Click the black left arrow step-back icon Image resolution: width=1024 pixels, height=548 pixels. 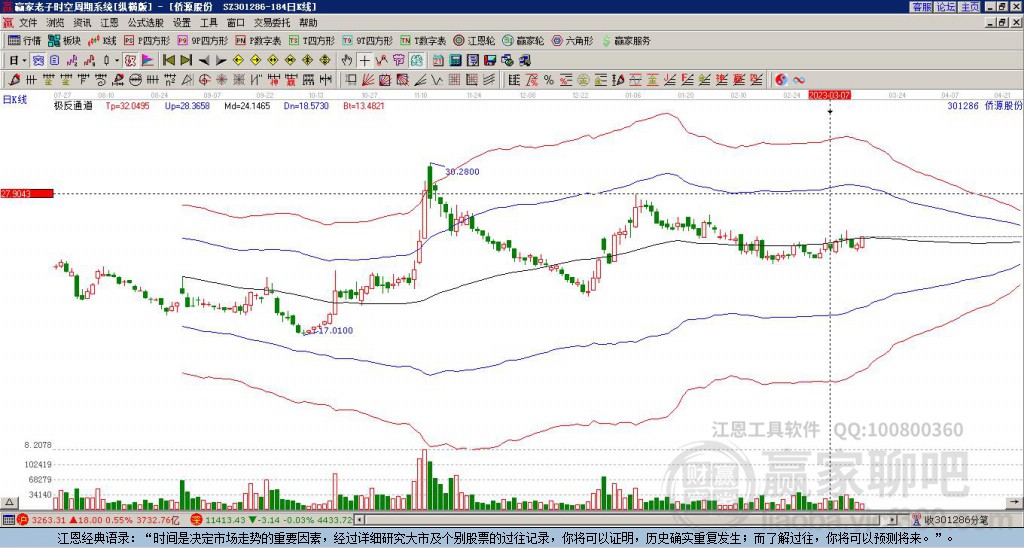204,61
